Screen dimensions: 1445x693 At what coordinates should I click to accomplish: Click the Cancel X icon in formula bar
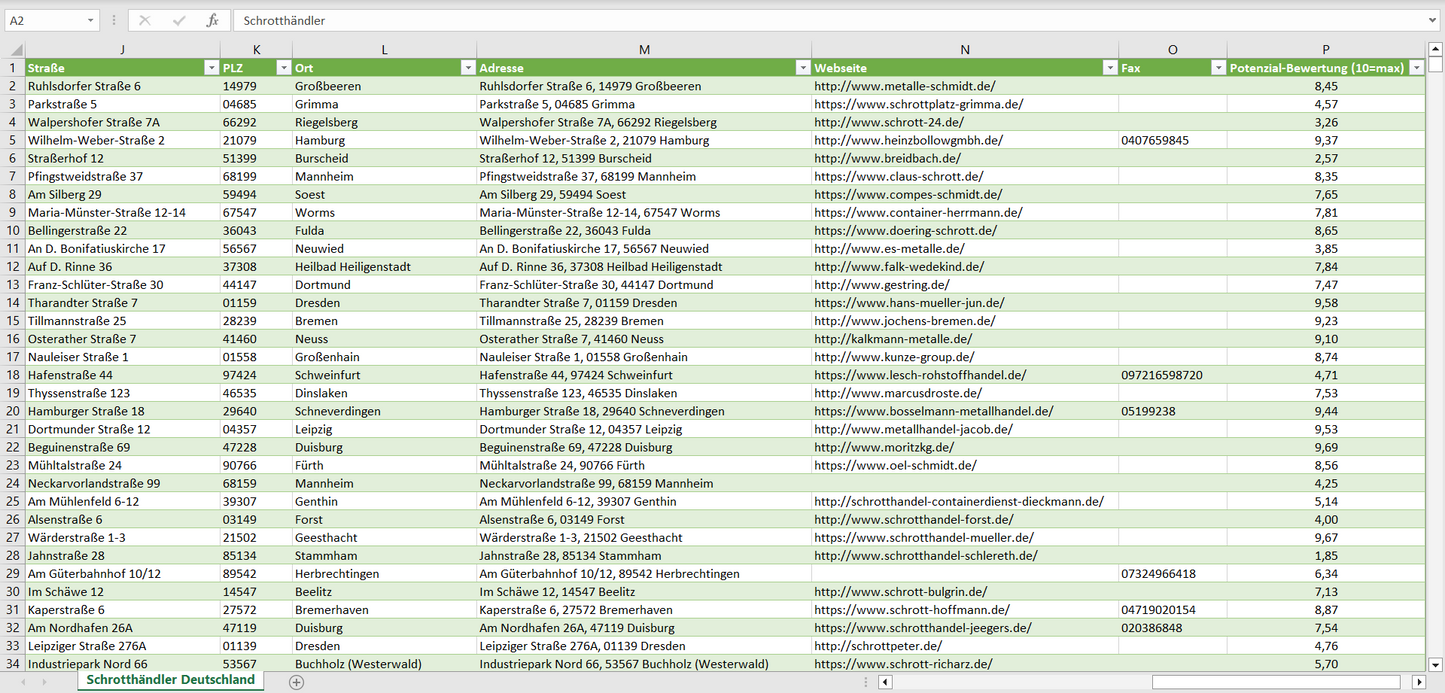(x=145, y=20)
